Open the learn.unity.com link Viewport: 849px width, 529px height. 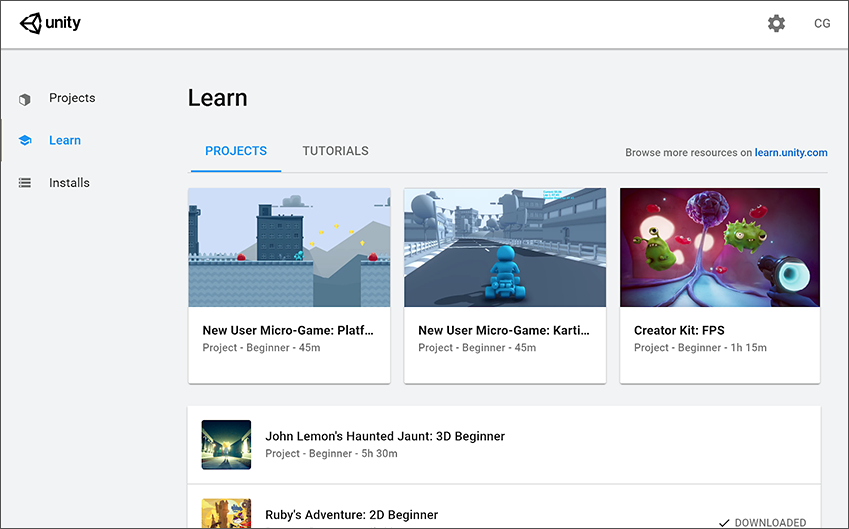point(791,153)
